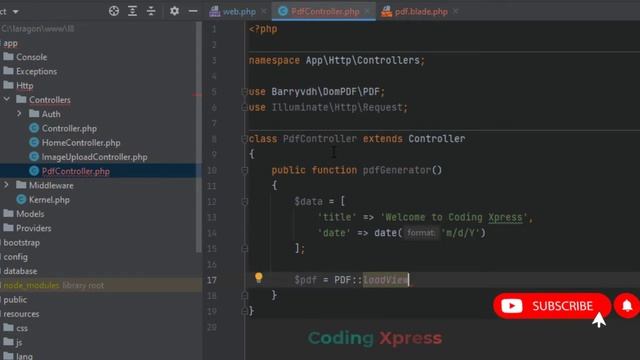The image size is (640, 360).
Task: Click the loadView text on line 17
Action: pos(386,280)
